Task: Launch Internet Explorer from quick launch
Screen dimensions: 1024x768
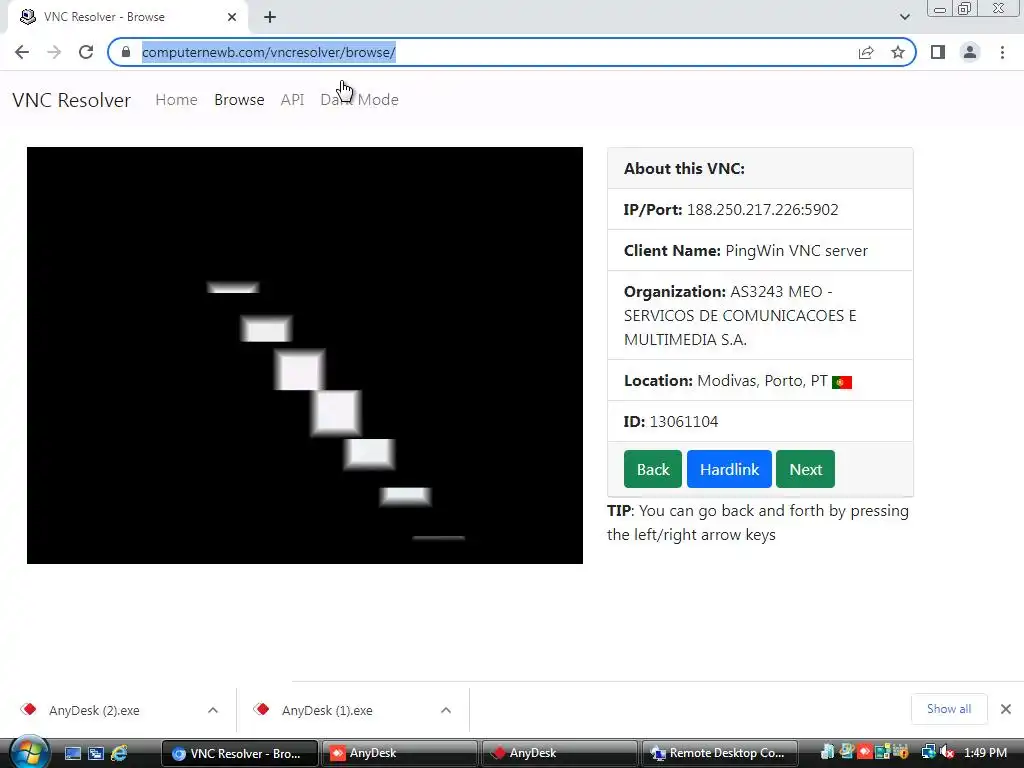Action: (119, 753)
